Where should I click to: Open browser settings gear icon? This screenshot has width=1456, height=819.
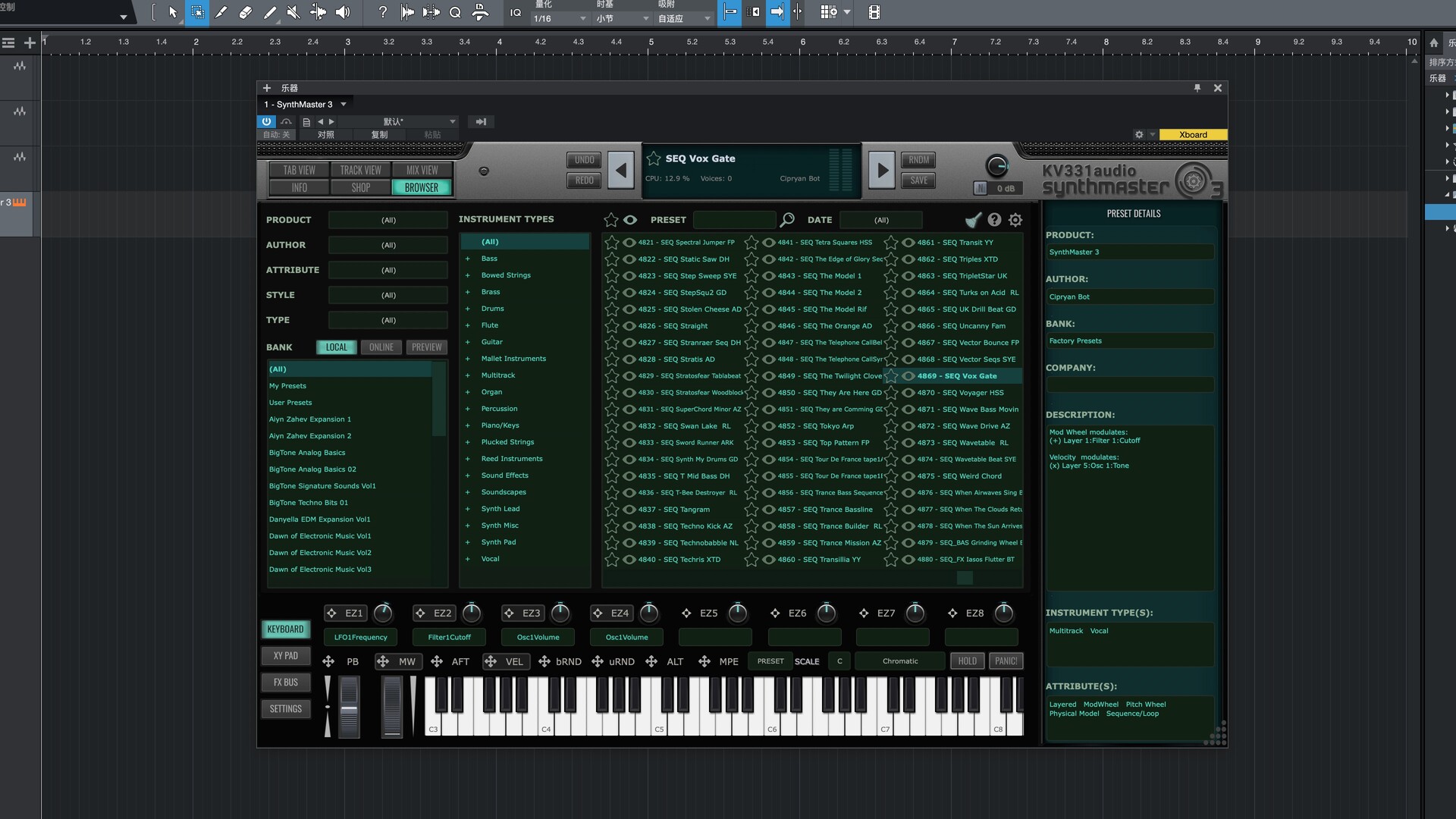1015,220
